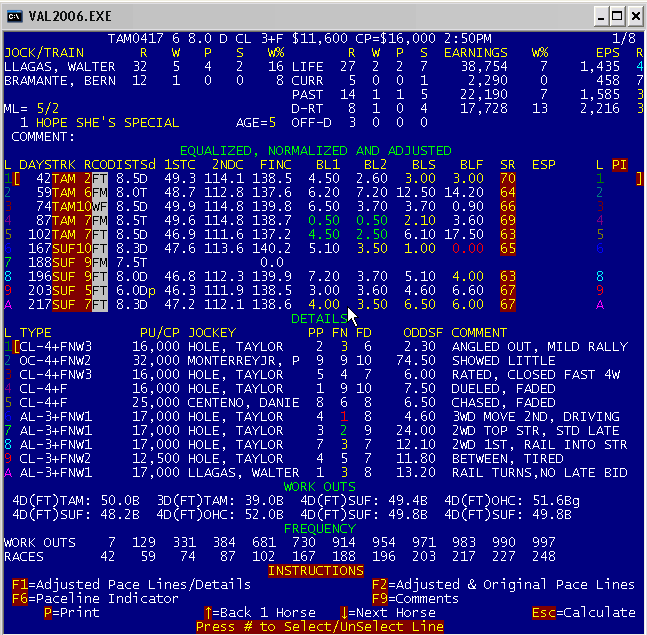Click frequency value 248 in RACES row
647x635 pixels.
tap(544, 557)
